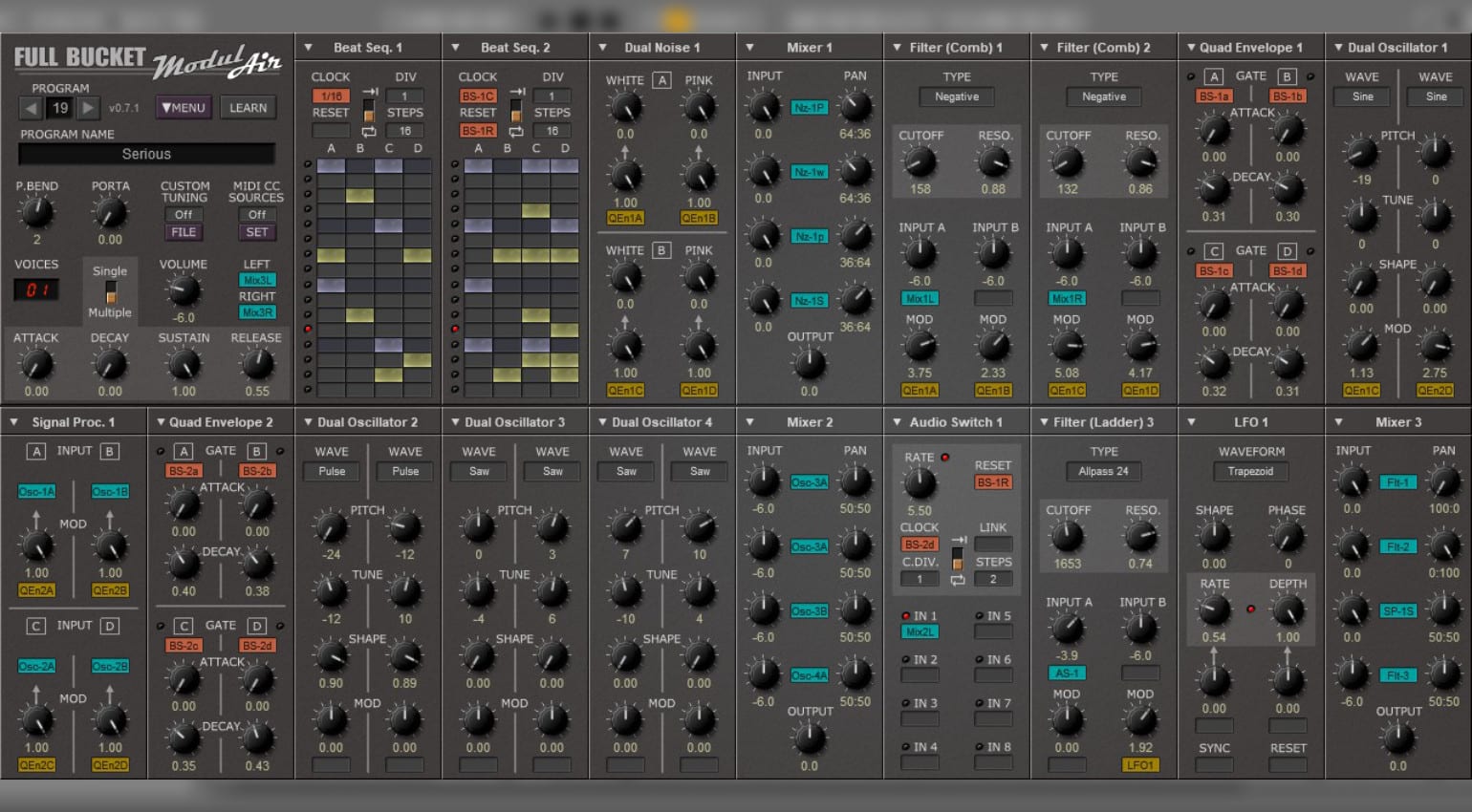Click the Dual Oscillator 1 module title
Image resolution: width=1472 pixels, height=812 pixels.
pos(1397,47)
